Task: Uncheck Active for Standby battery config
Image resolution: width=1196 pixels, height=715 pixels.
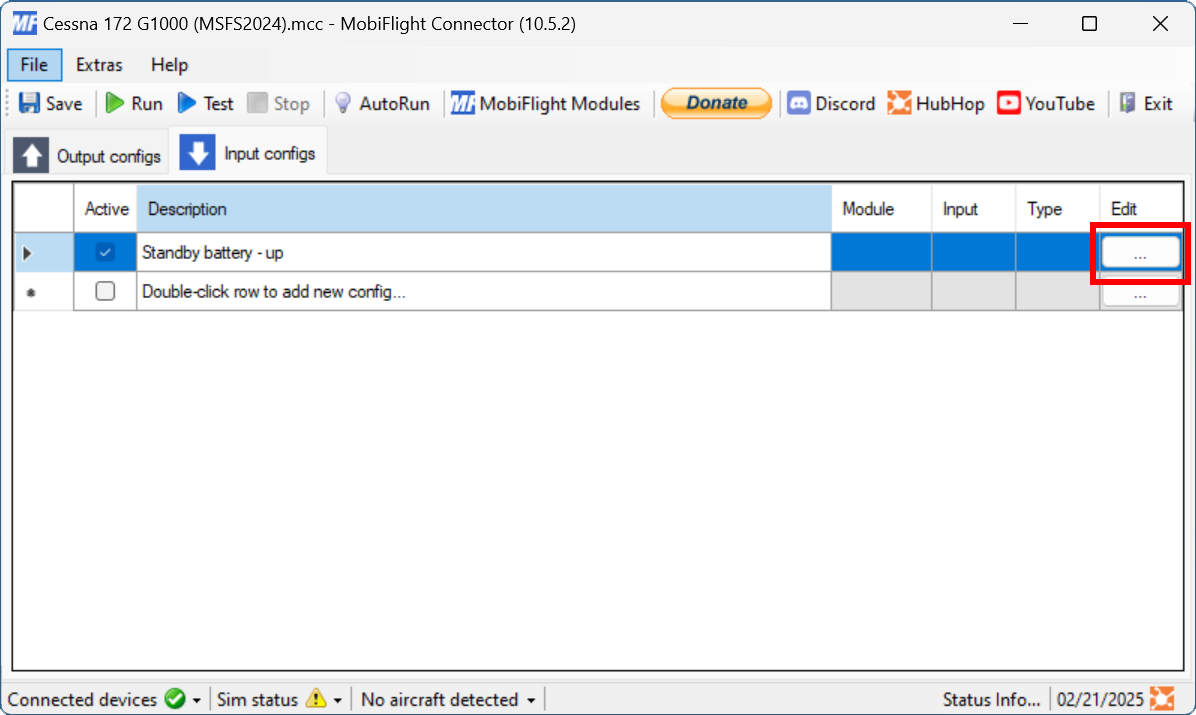Action: (x=104, y=252)
